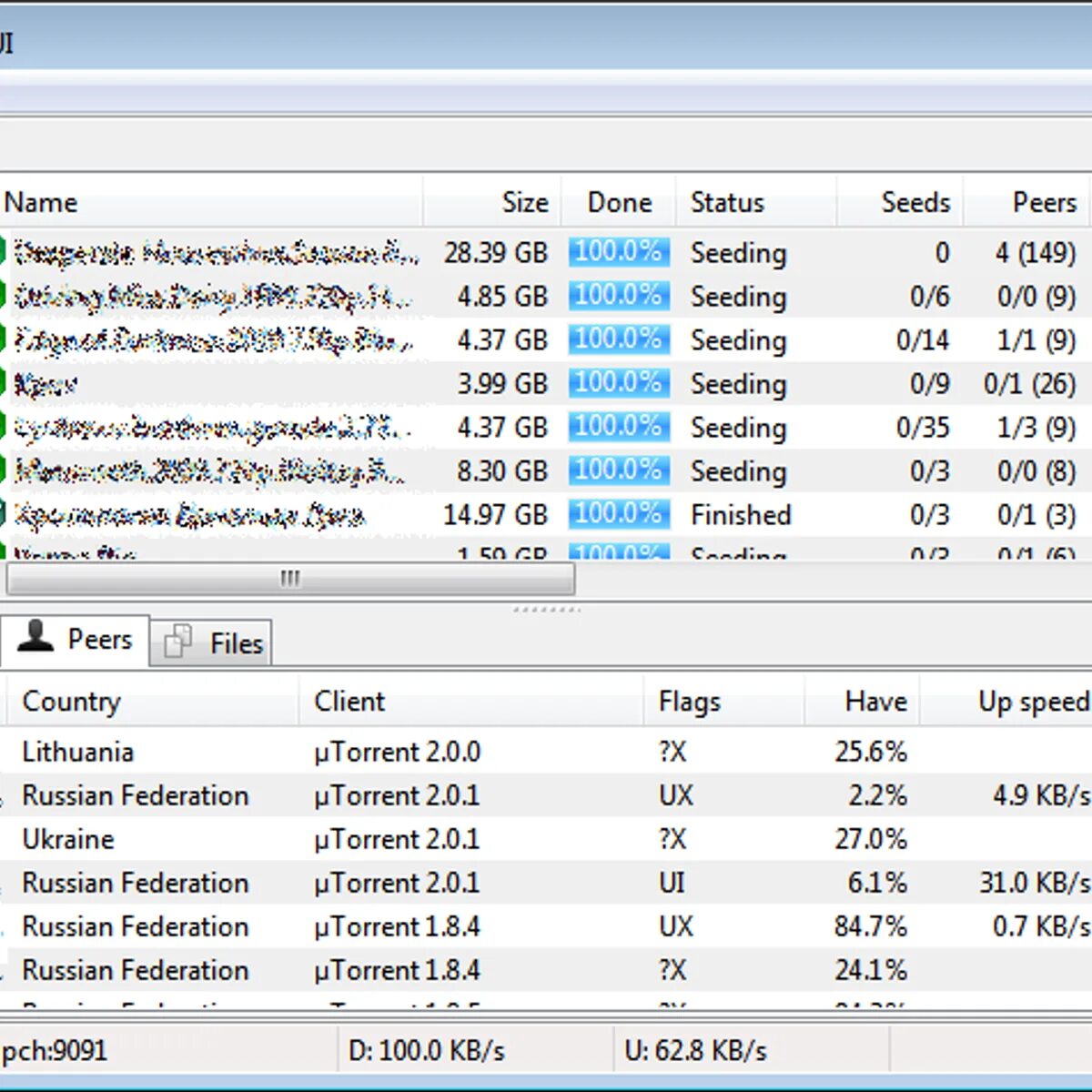Click the 8.30 GB size cell
This screenshot has width=1092, height=1092.
(502, 470)
